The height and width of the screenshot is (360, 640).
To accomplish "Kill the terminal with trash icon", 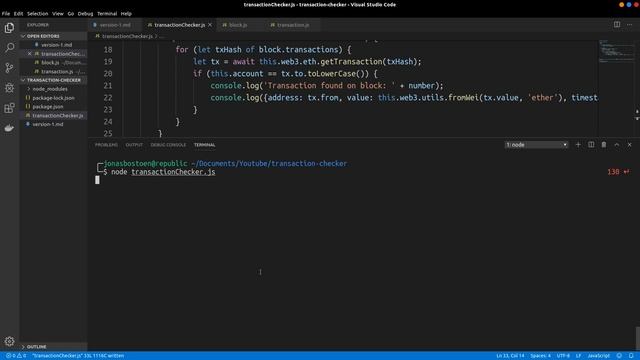I will click(604, 145).
